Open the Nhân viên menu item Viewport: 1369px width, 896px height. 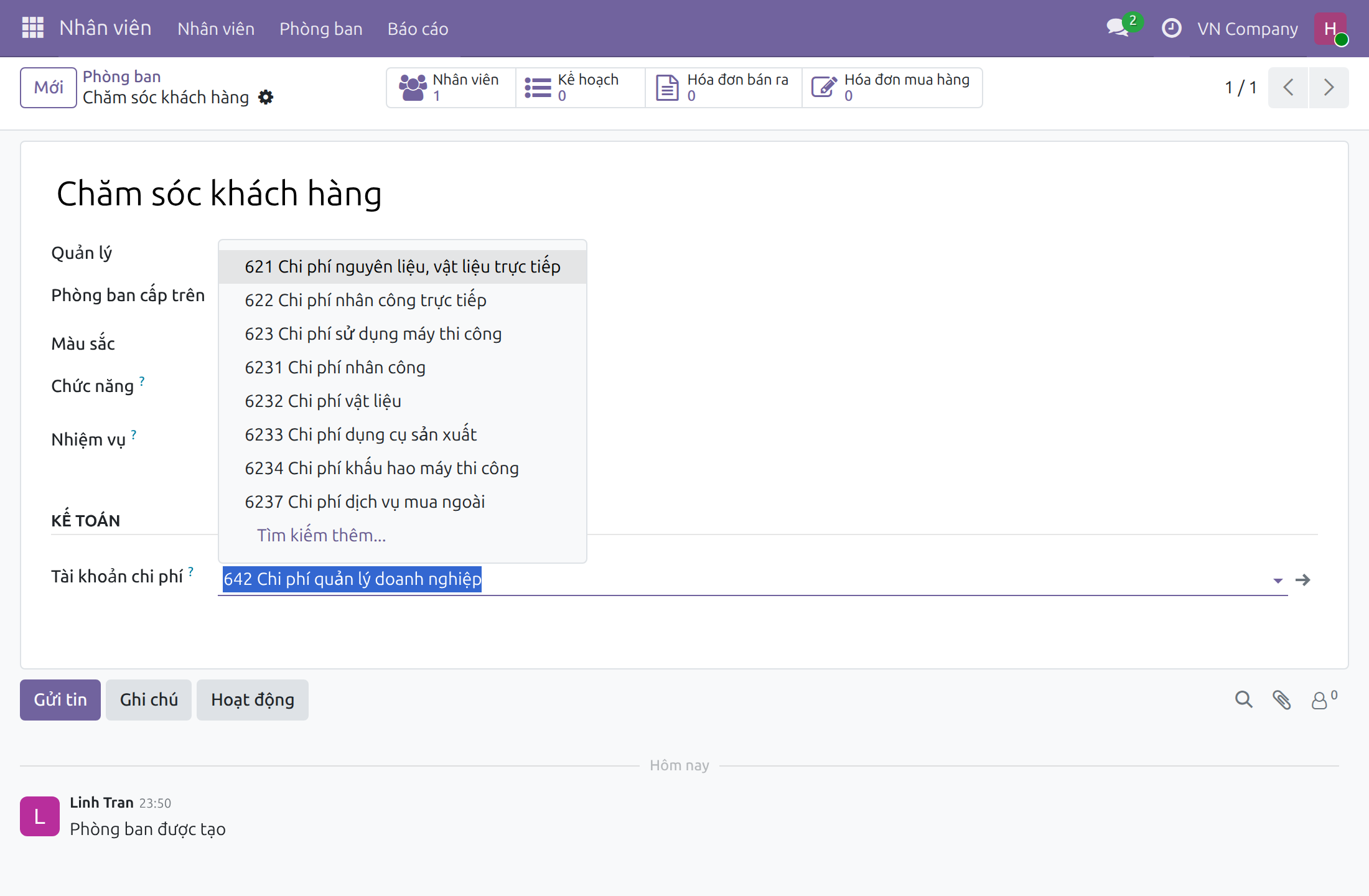coord(216,29)
